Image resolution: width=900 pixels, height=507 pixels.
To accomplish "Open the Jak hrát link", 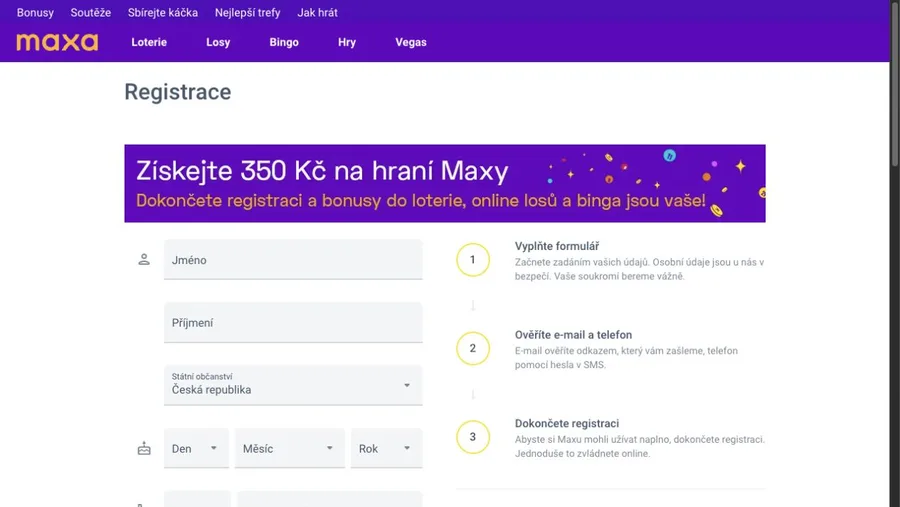I will (317, 13).
